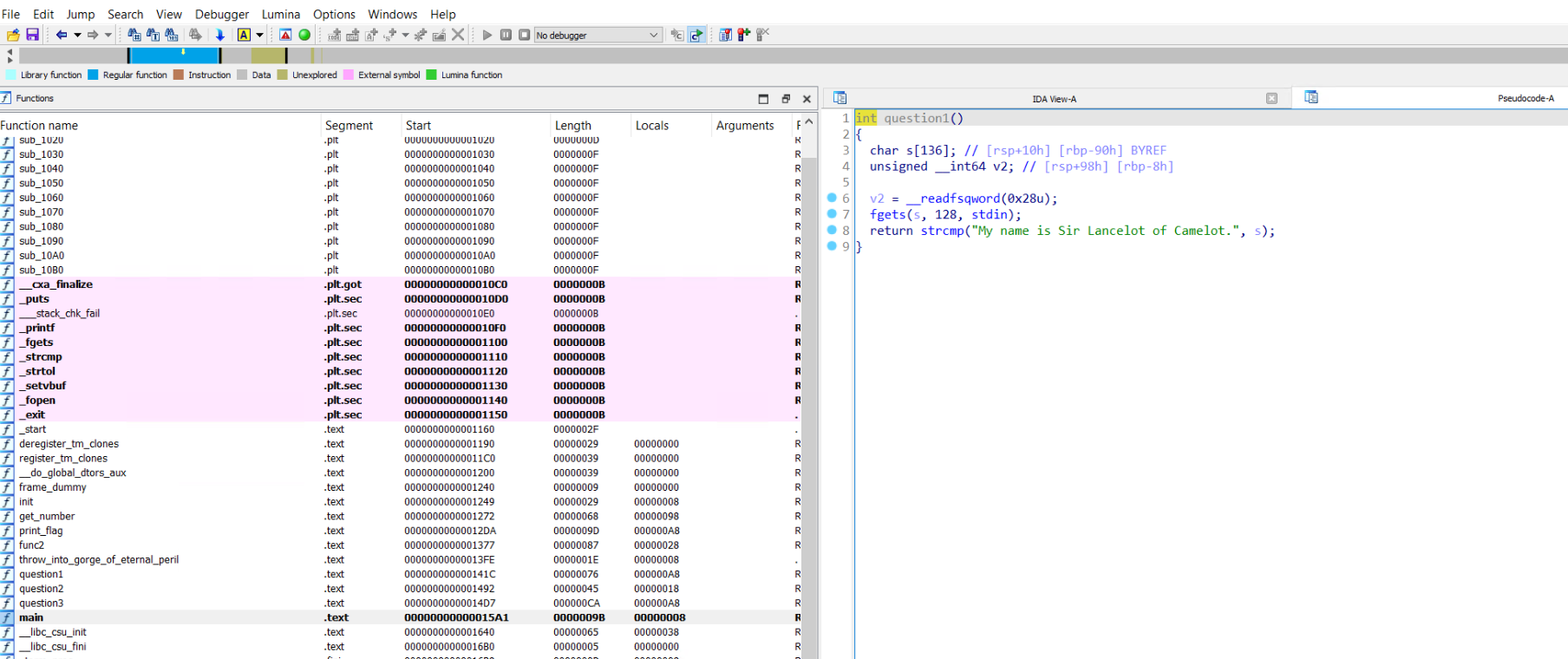
Task: Open the Search menu
Action: coord(126,14)
